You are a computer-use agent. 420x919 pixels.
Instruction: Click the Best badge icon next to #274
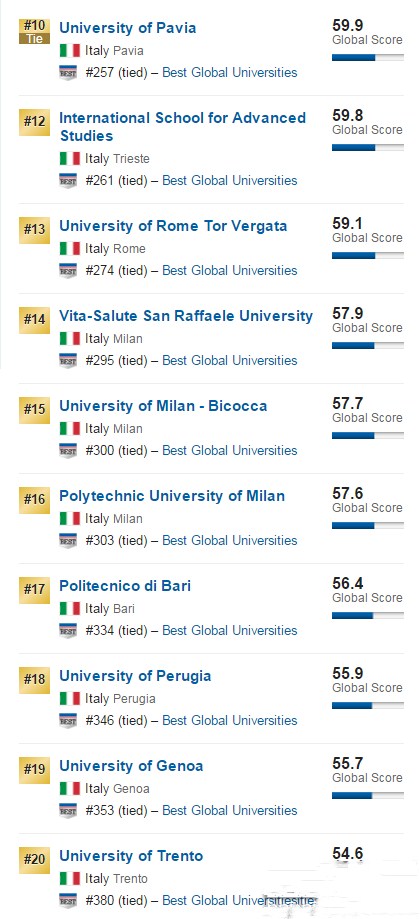[68, 271]
